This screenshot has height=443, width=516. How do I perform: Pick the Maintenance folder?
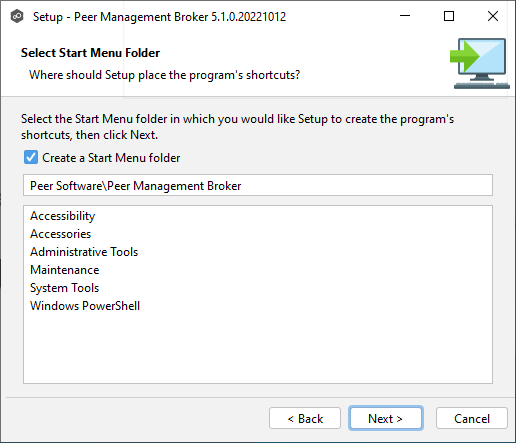(65, 270)
